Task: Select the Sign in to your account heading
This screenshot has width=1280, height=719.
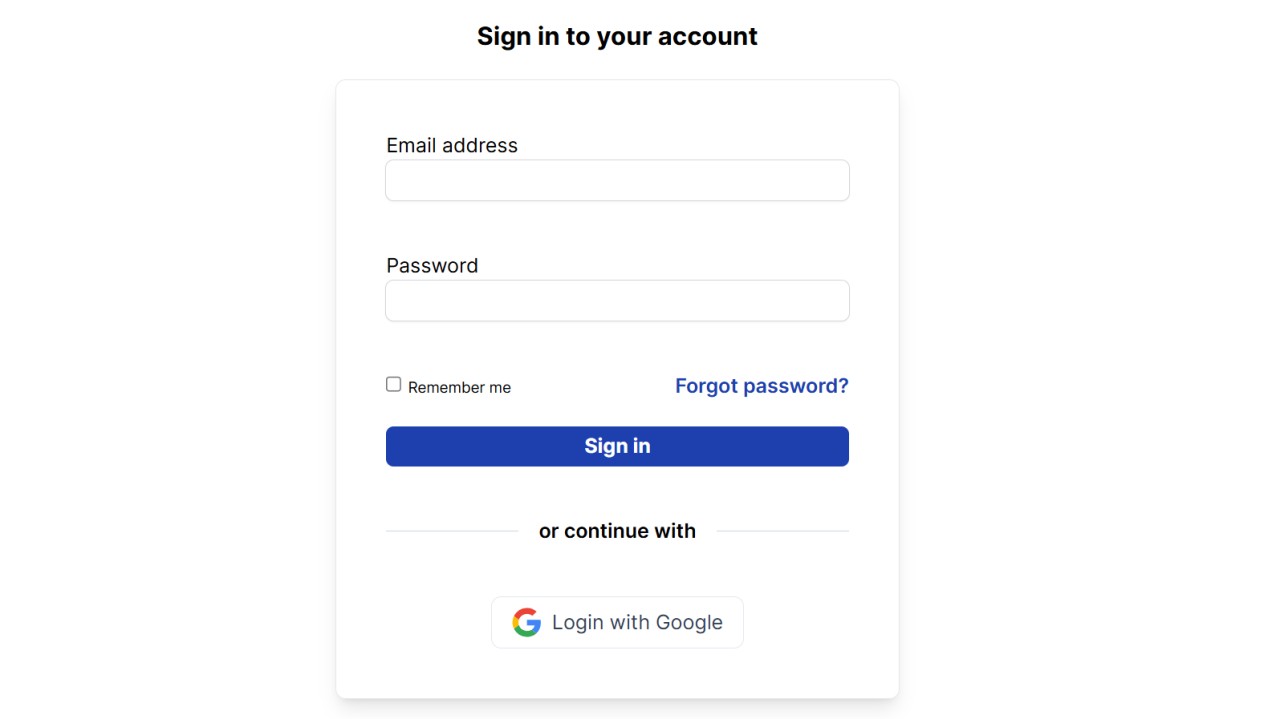Action: coord(617,36)
